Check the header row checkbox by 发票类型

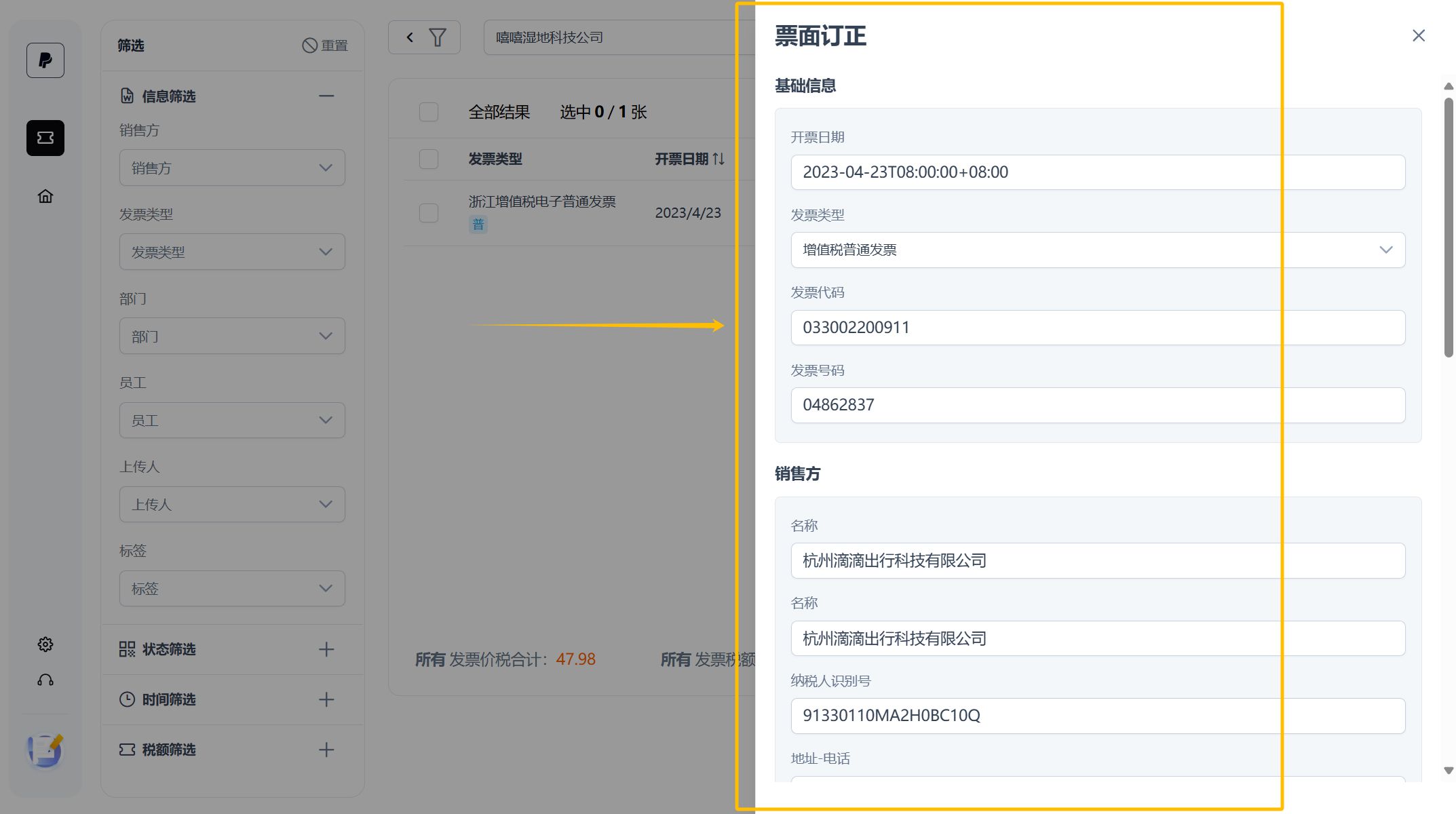(429, 159)
